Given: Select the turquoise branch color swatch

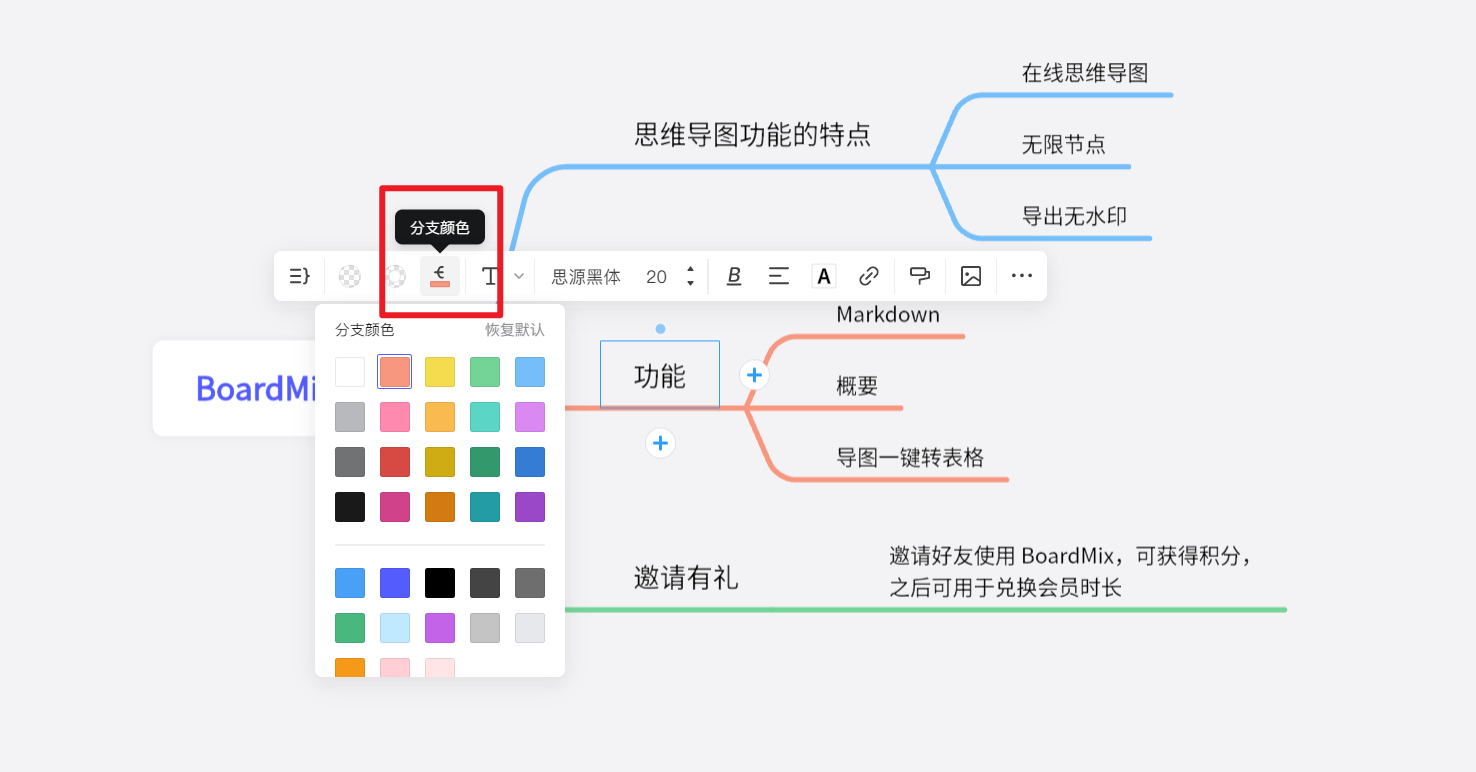Looking at the screenshot, I should (485, 417).
